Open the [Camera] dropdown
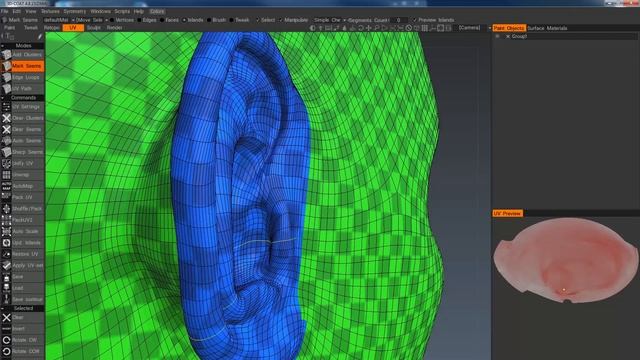The height and width of the screenshot is (360, 640). coord(469,28)
